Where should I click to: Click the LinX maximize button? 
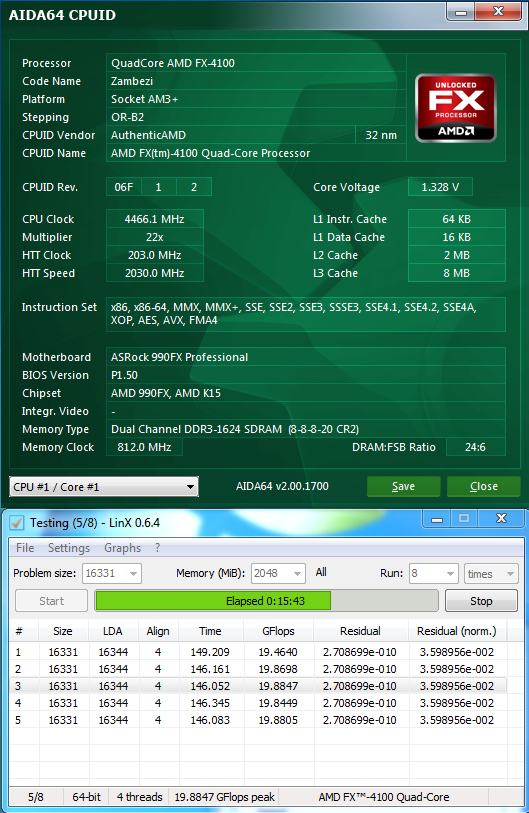[x=464, y=518]
